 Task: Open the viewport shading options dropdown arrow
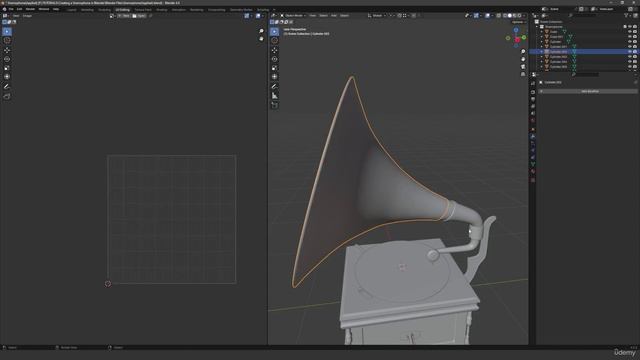click(x=524, y=16)
